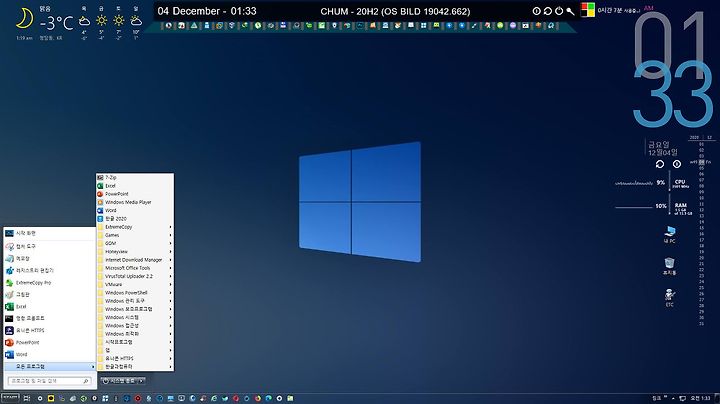This screenshot has height=404, width=720.
Task: Click the START button on taskbar
Action: tap(10, 398)
